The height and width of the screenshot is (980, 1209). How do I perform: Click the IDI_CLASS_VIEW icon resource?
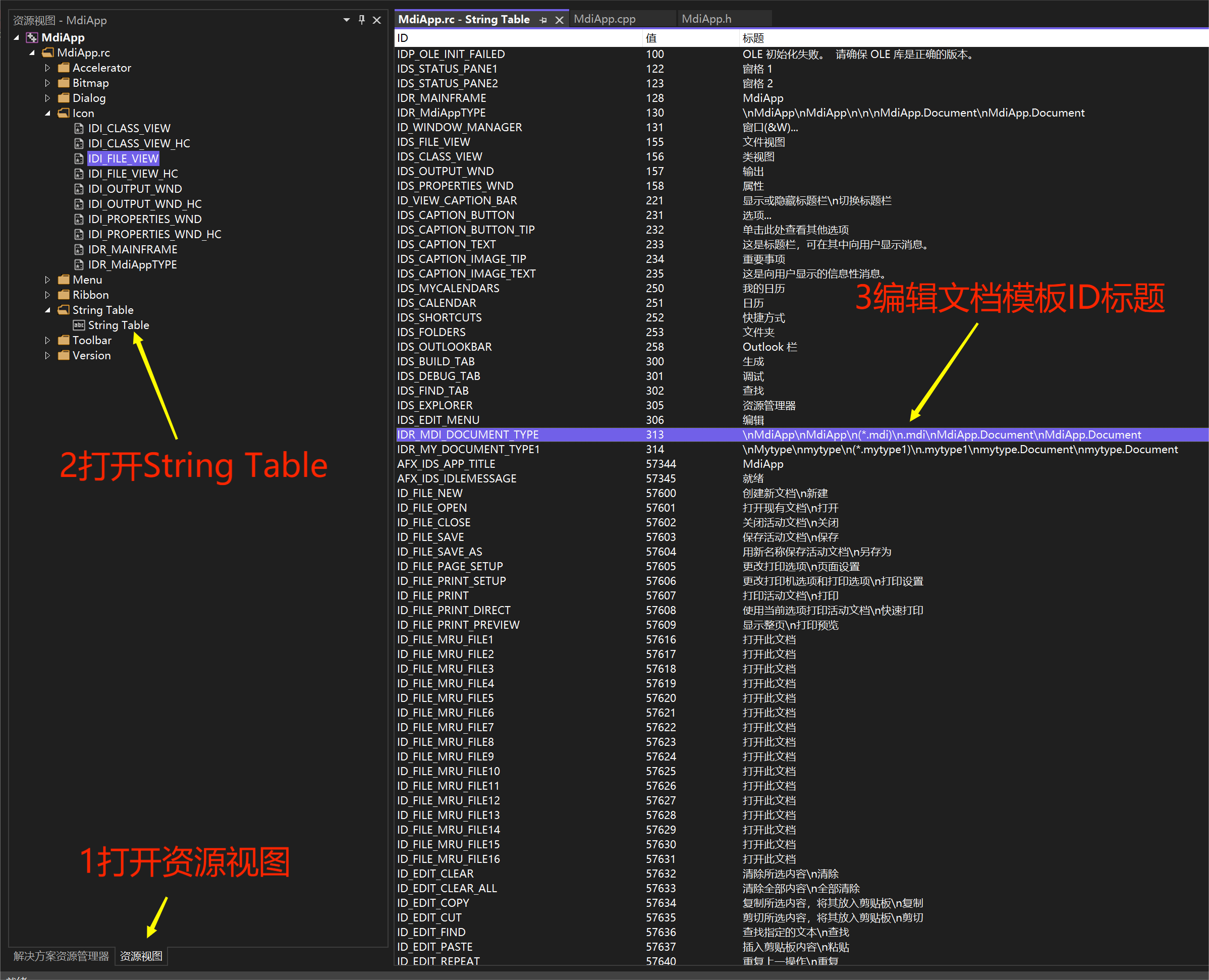pyautogui.click(x=129, y=128)
